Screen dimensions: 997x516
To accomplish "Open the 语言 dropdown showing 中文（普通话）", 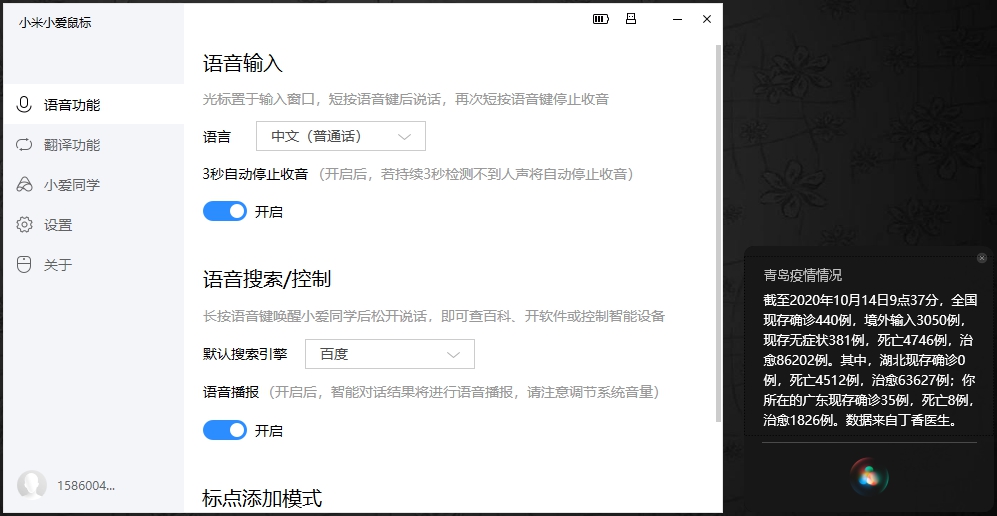I will 341,136.
